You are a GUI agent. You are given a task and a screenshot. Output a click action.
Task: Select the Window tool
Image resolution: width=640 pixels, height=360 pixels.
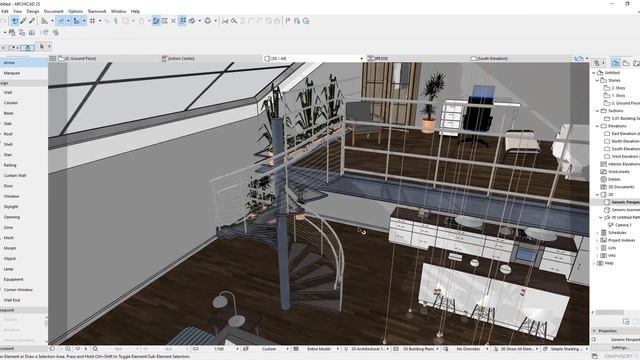(11, 196)
